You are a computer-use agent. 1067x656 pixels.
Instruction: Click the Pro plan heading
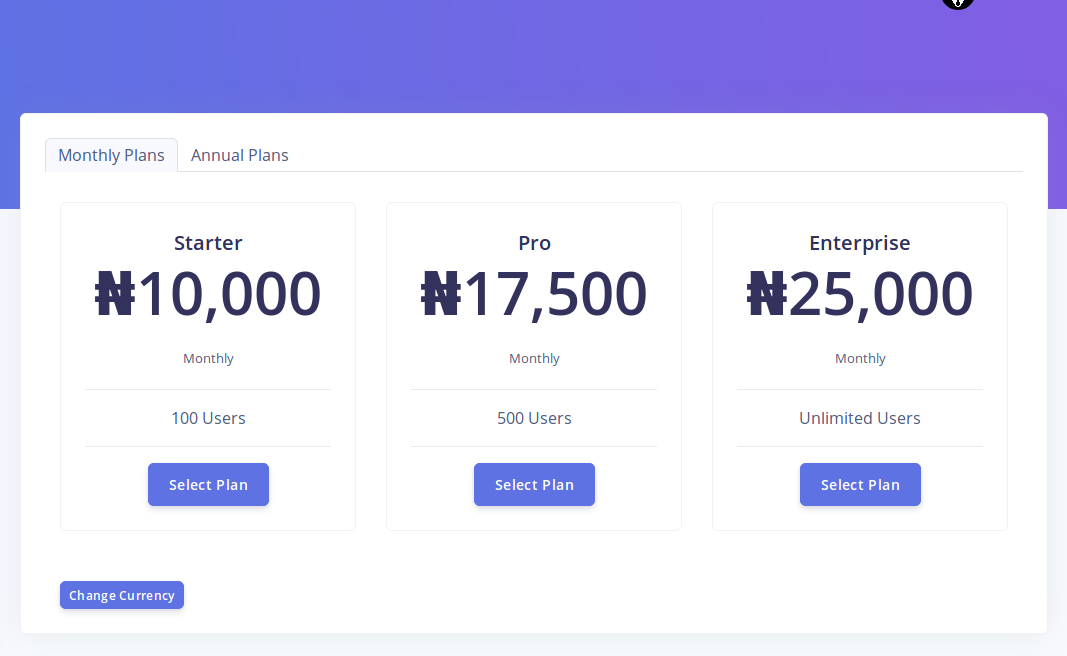coord(534,243)
